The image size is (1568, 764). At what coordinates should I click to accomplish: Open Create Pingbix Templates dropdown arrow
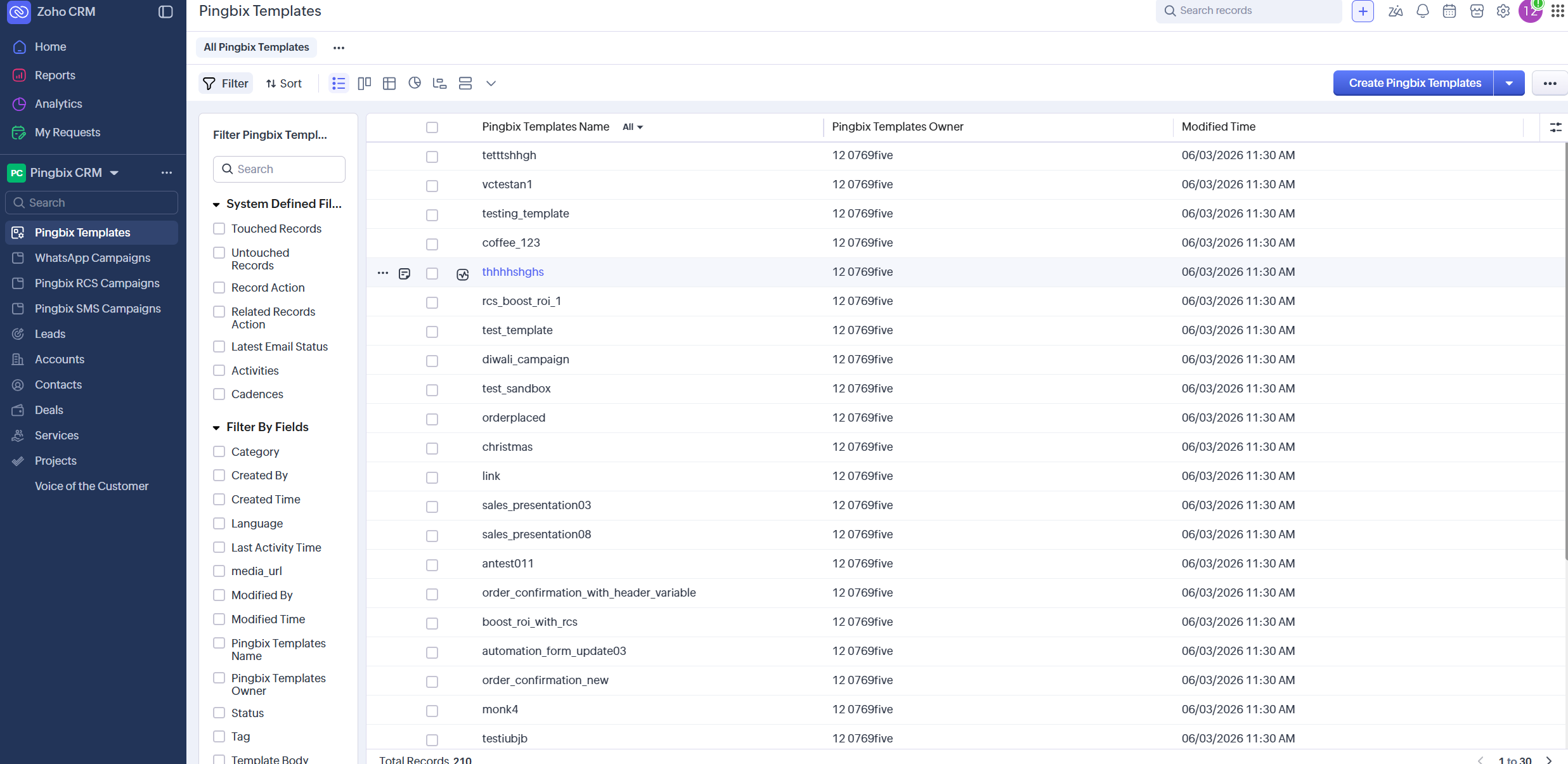tap(1509, 83)
